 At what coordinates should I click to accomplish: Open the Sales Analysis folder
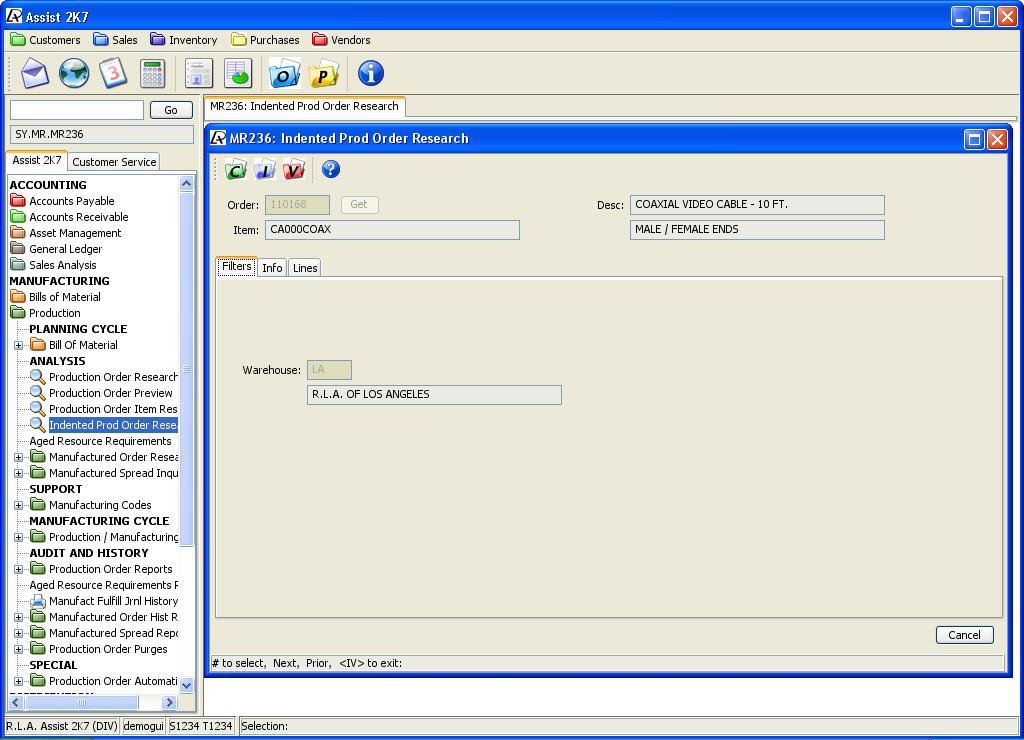coord(54,265)
